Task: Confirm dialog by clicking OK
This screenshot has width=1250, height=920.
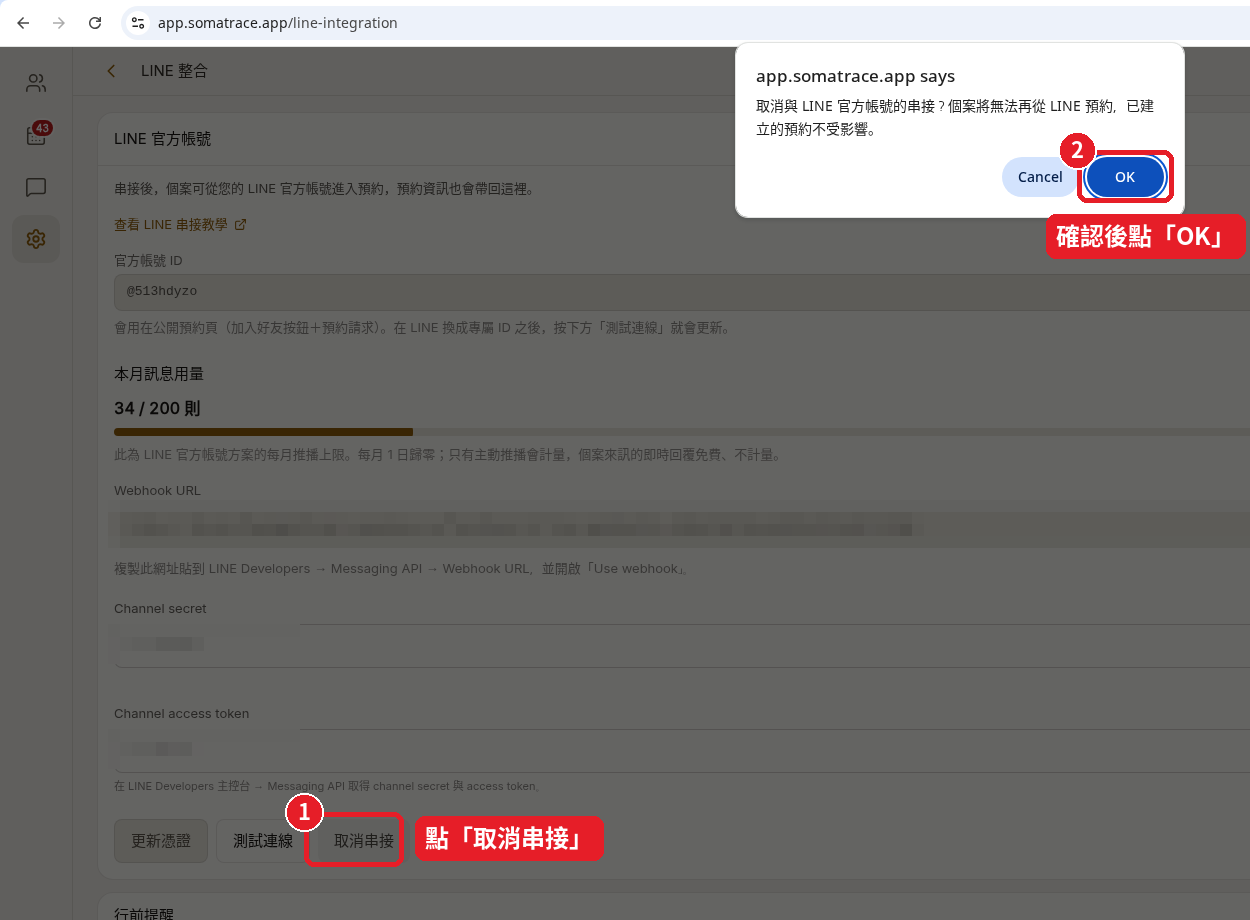Action: point(1125,177)
